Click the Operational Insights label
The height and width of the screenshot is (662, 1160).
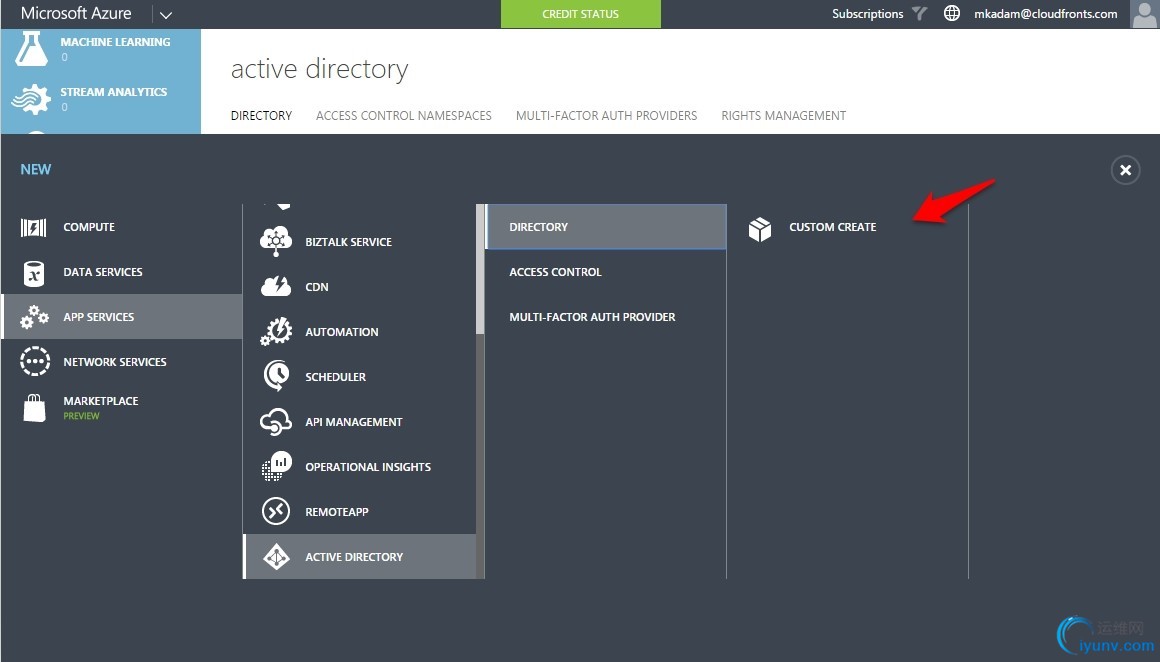(x=368, y=467)
